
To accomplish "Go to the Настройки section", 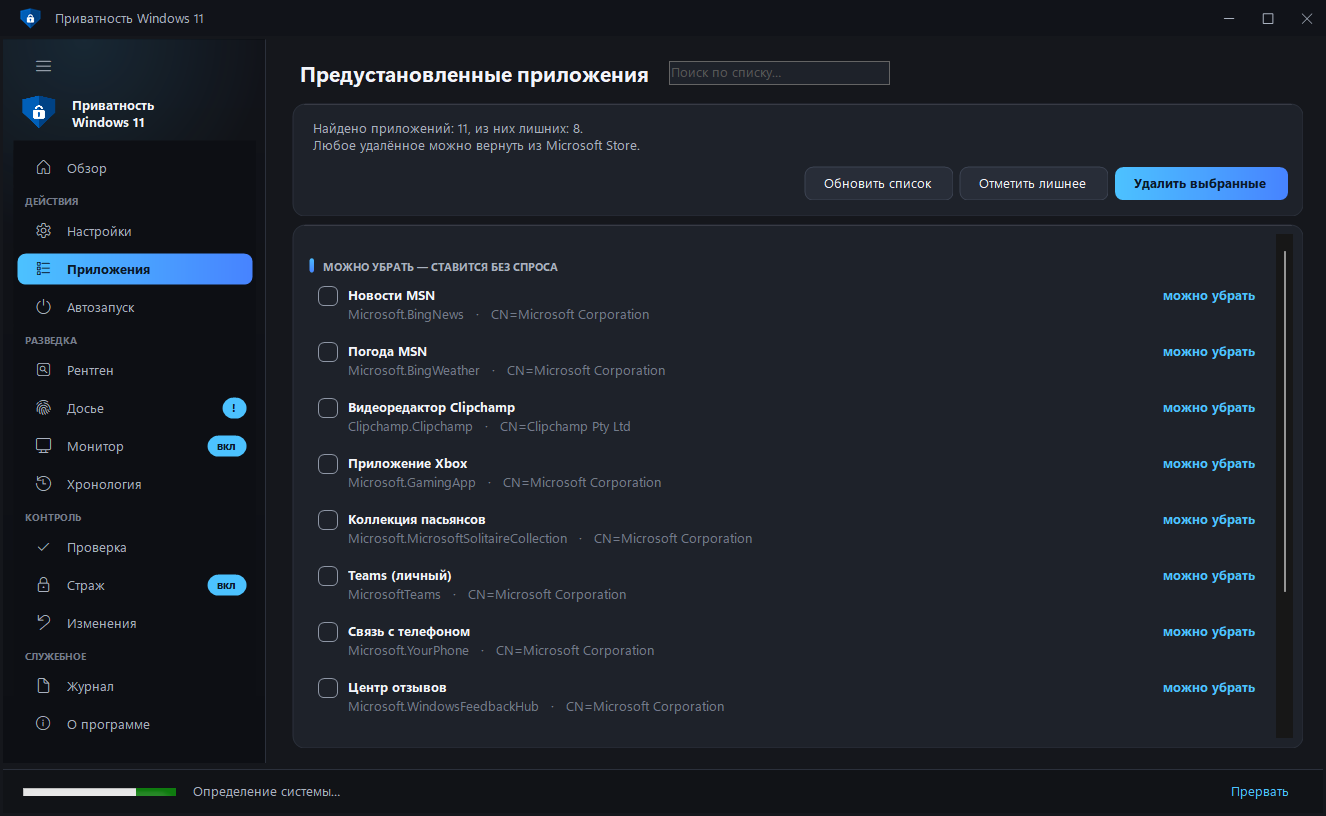I will [x=135, y=231].
